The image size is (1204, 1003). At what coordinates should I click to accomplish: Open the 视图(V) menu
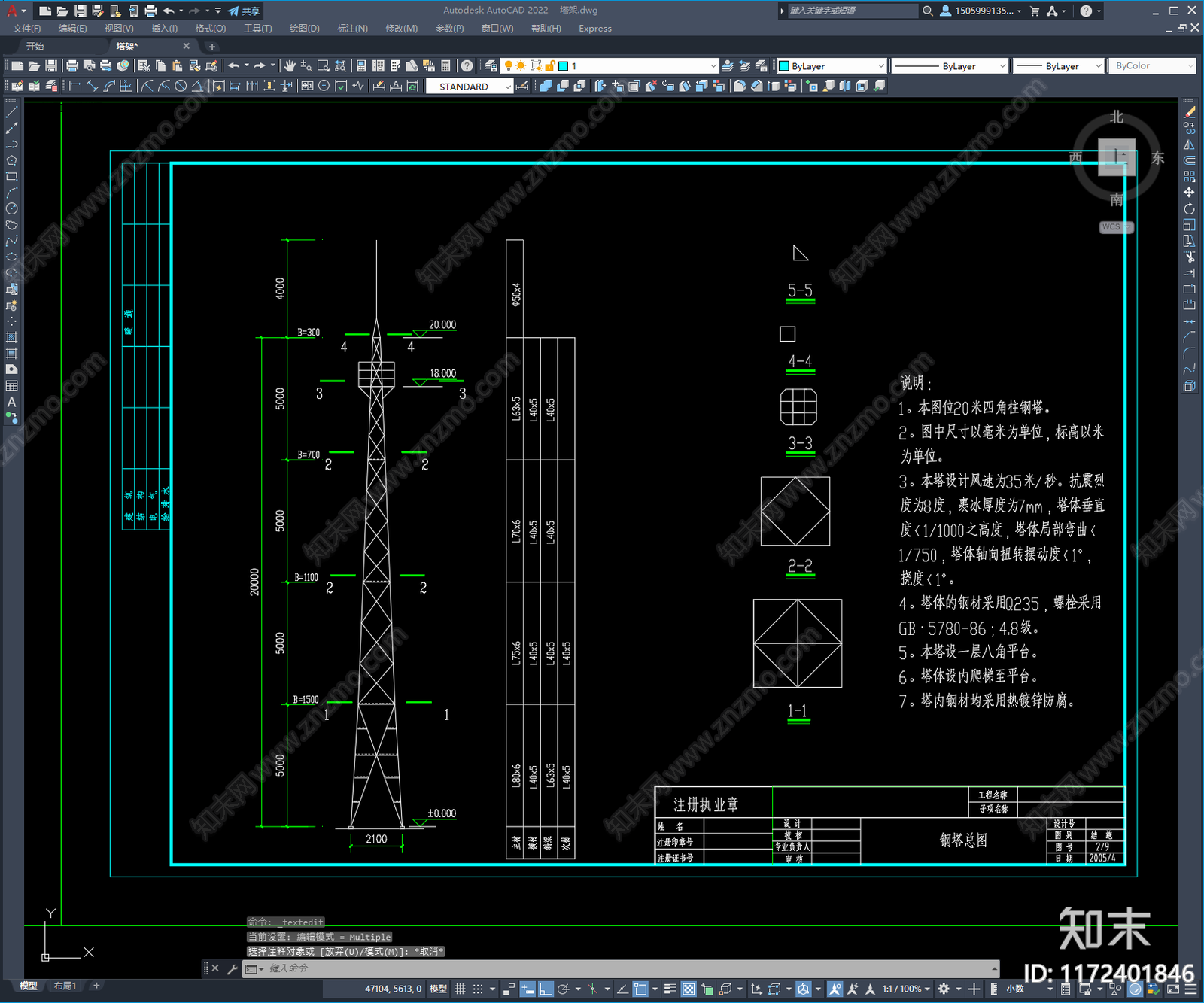click(x=119, y=29)
